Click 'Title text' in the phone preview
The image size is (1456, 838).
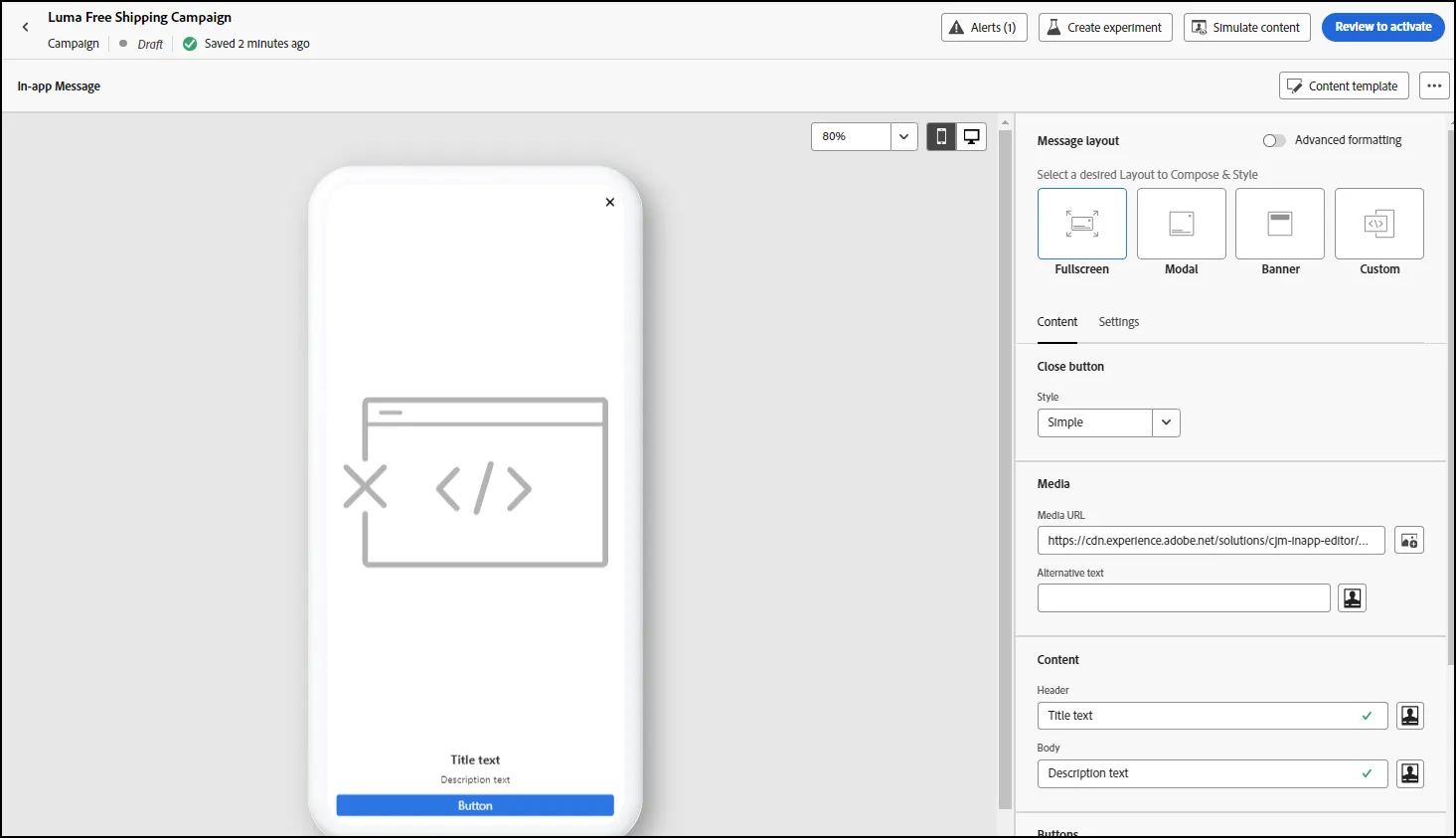[x=475, y=760]
